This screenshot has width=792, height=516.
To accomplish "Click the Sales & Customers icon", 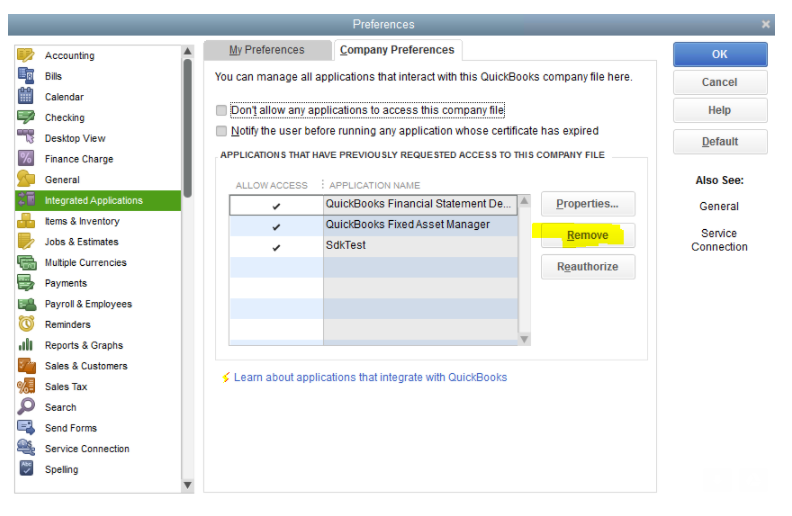I will tap(27, 365).
